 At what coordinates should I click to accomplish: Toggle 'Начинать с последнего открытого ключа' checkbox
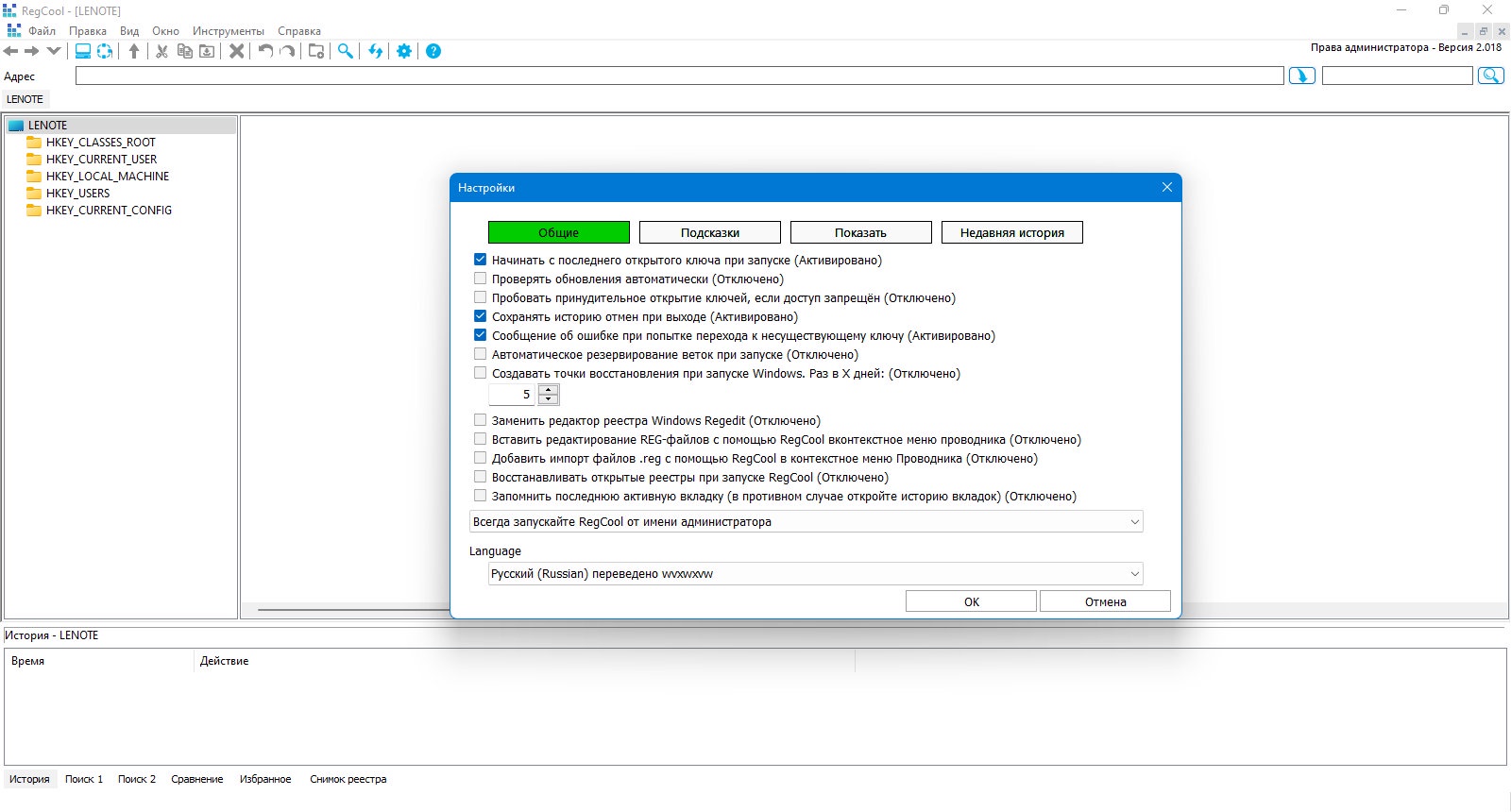click(x=480, y=260)
